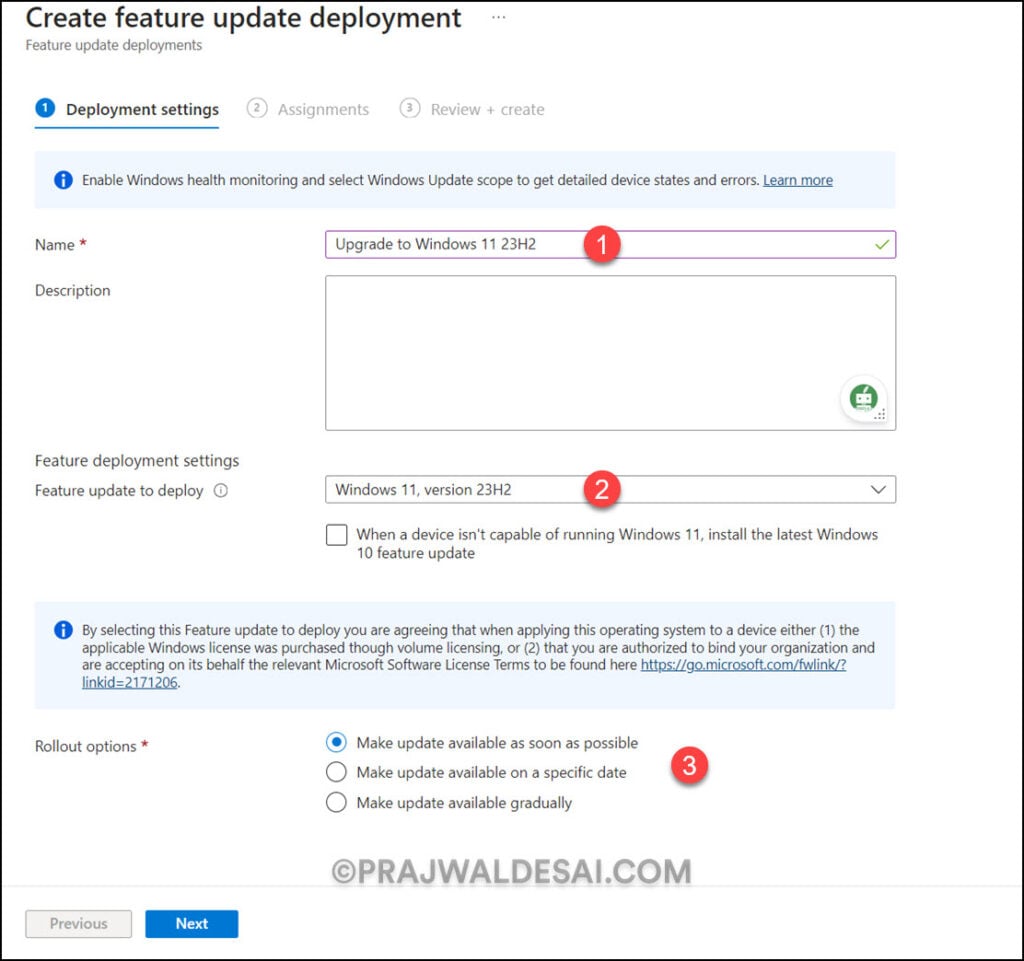
Task: Click the Rollout options label
Action: click(x=86, y=746)
